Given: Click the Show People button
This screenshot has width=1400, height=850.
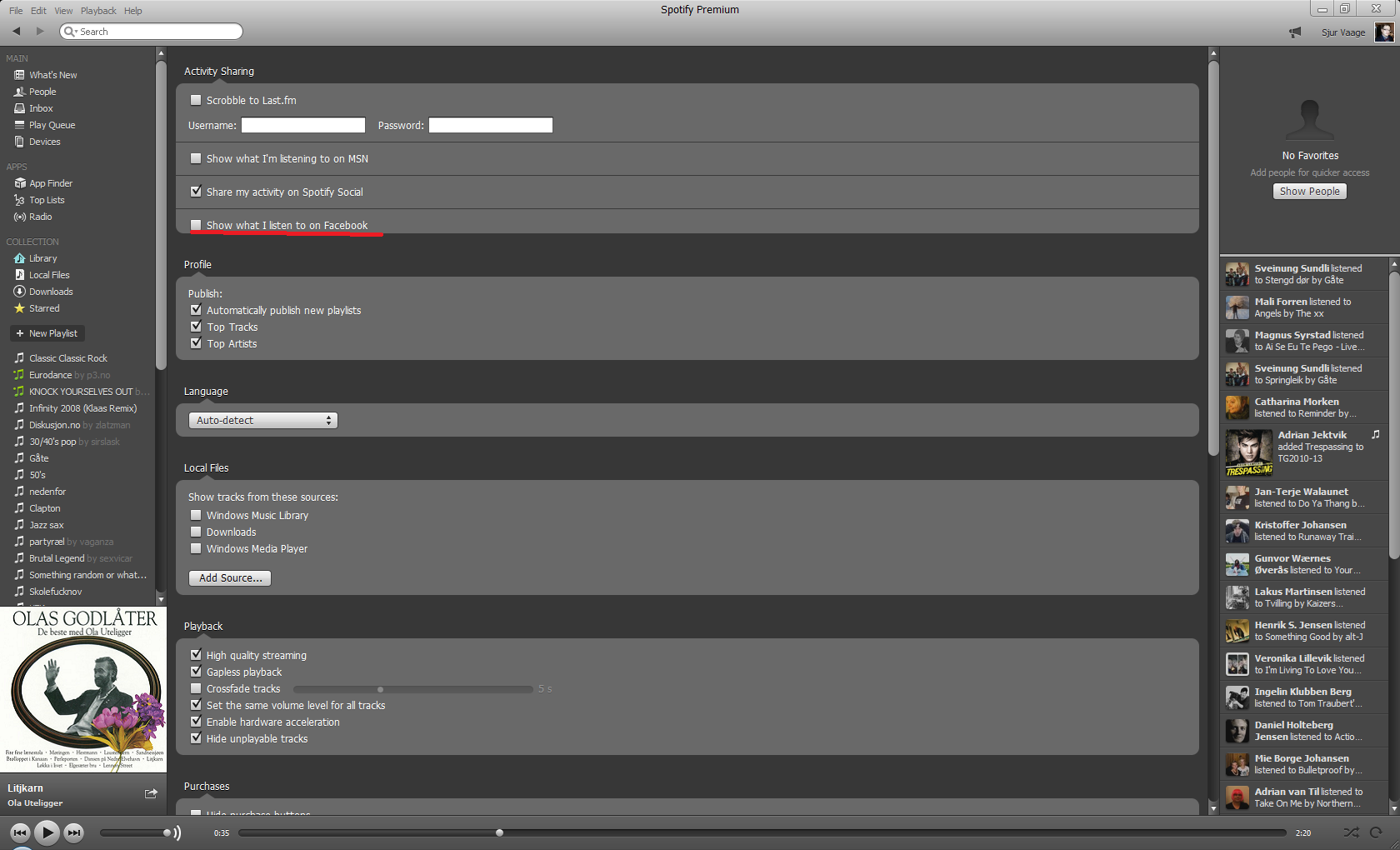Looking at the screenshot, I should [x=1309, y=191].
